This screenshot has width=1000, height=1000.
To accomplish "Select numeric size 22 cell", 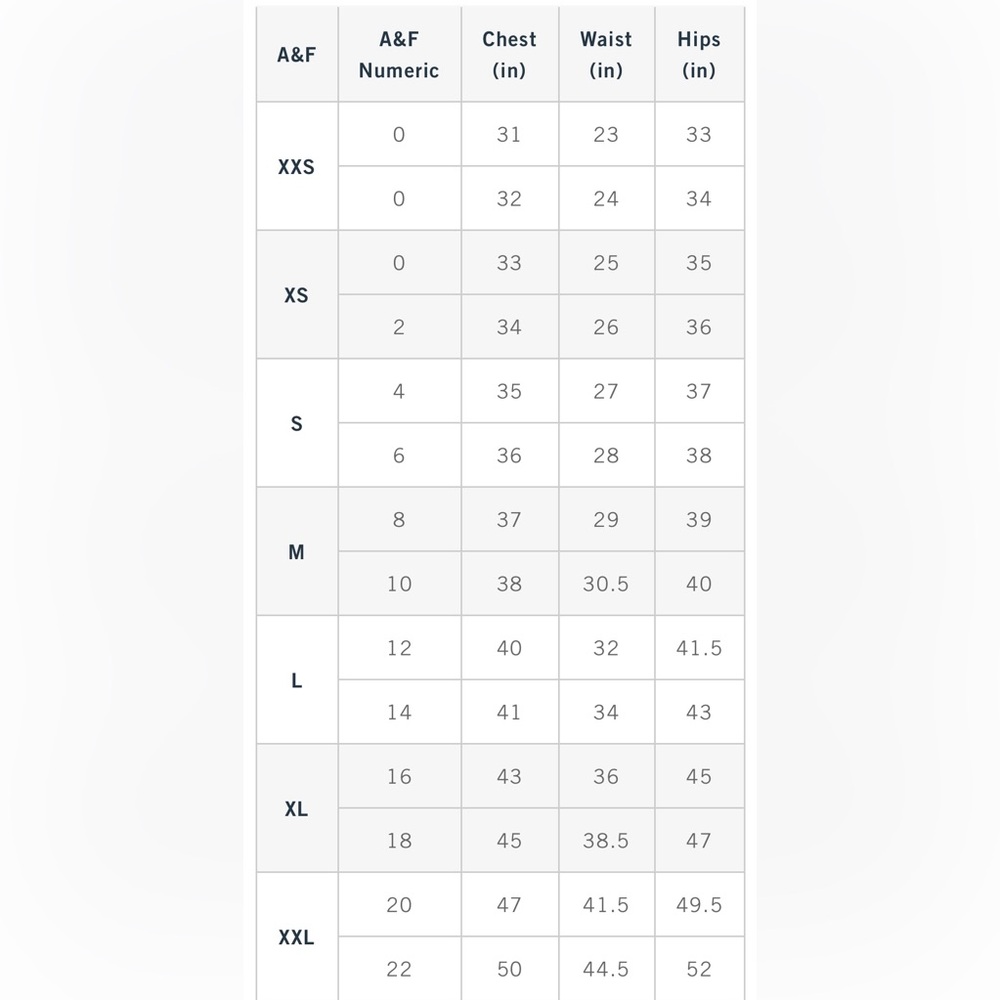I will [x=399, y=969].
